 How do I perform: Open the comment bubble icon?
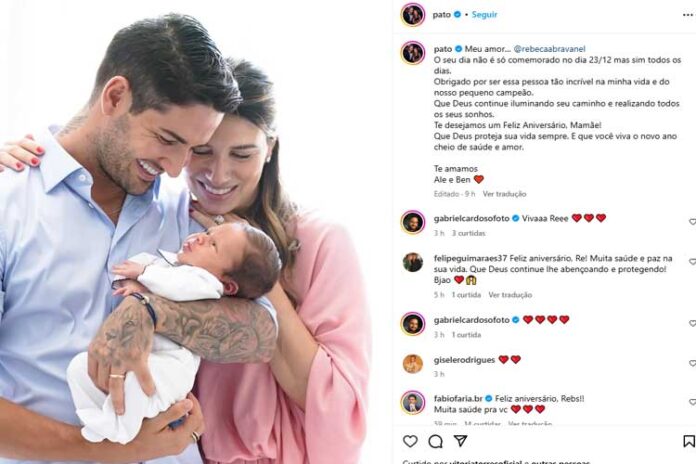click(435, 441)
